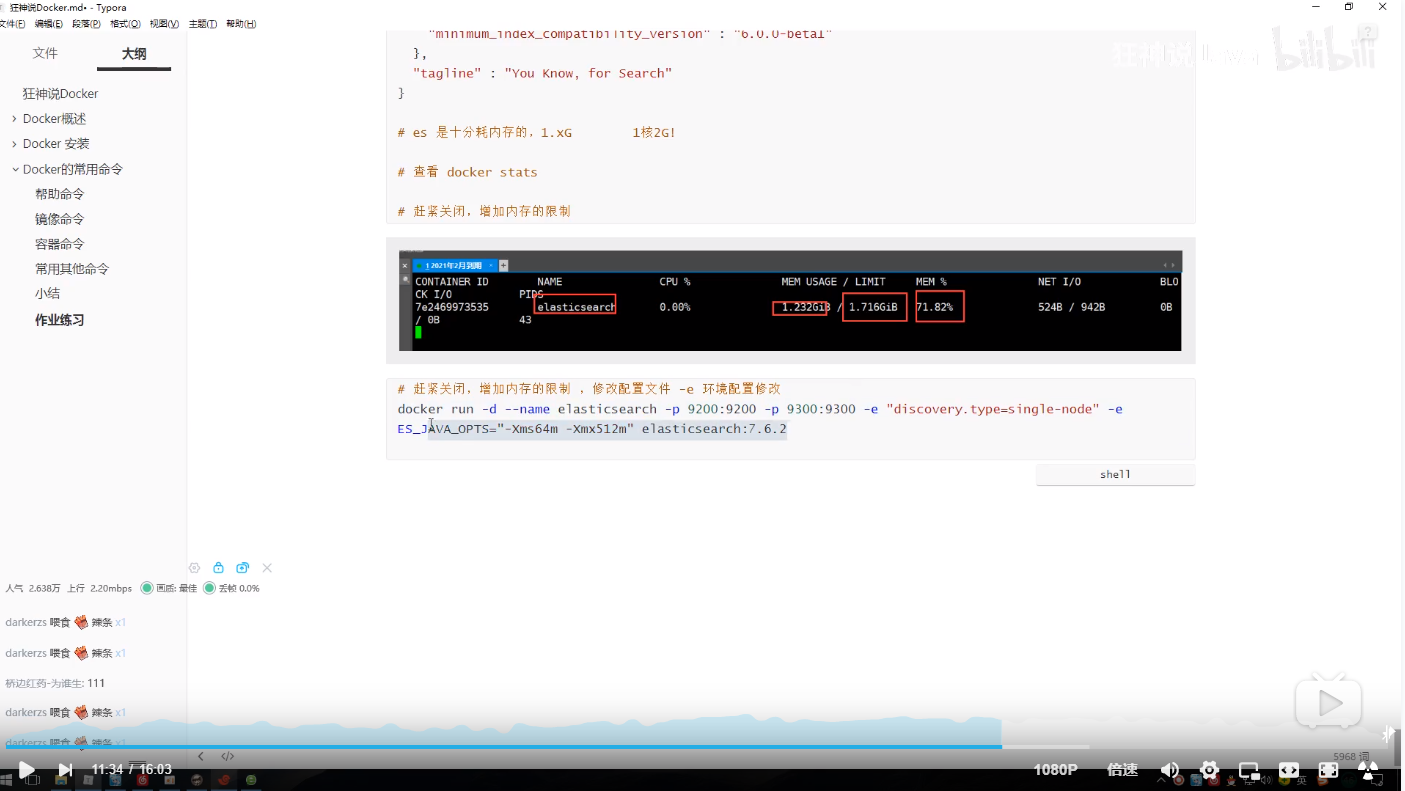1405x791 pixels.
Task: Open the 1080P quality selector
Action: (1055, 770)
